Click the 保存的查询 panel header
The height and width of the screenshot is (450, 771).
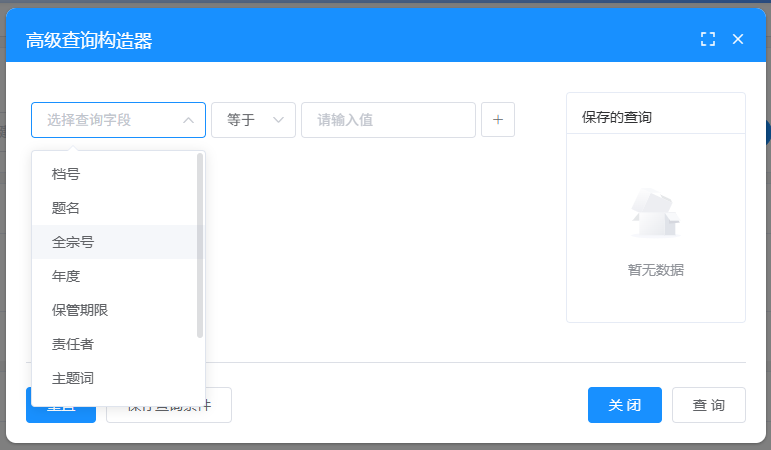(655, 117)
